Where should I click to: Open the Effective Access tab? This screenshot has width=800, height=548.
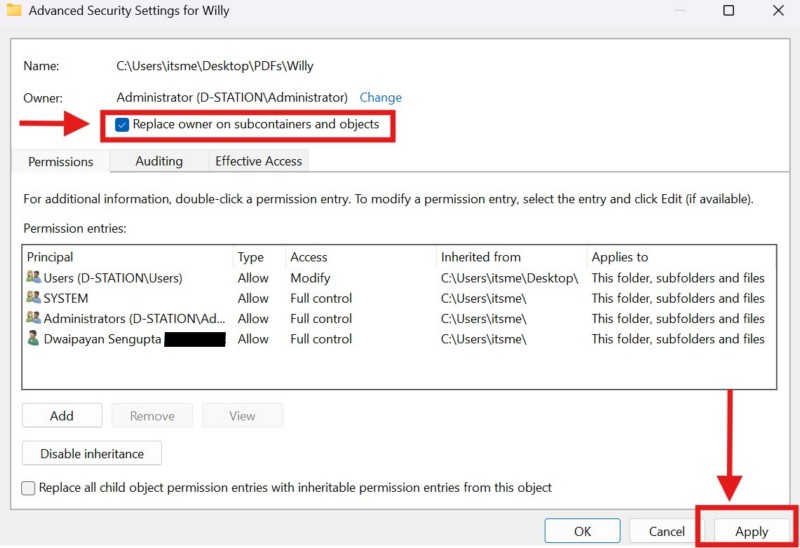(258, 161)
